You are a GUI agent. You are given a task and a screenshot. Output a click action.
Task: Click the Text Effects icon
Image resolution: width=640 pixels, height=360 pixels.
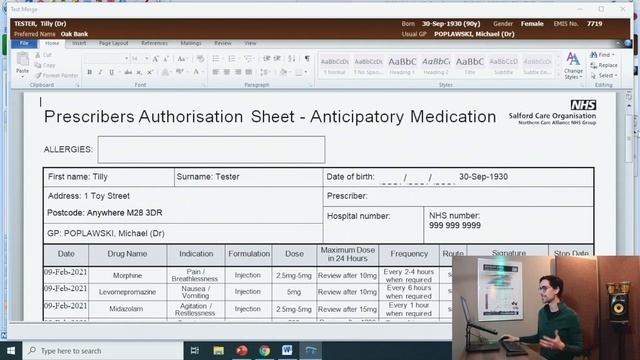(165, 72)
